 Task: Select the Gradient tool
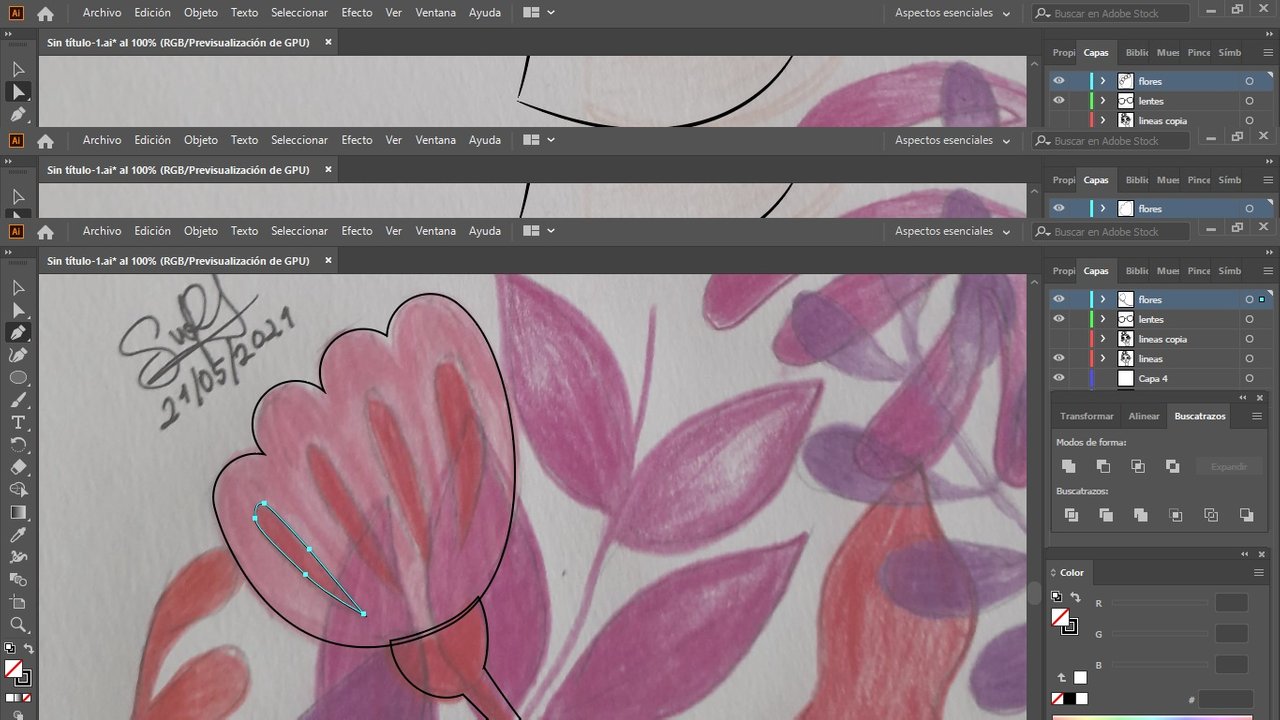click(18, 512)
